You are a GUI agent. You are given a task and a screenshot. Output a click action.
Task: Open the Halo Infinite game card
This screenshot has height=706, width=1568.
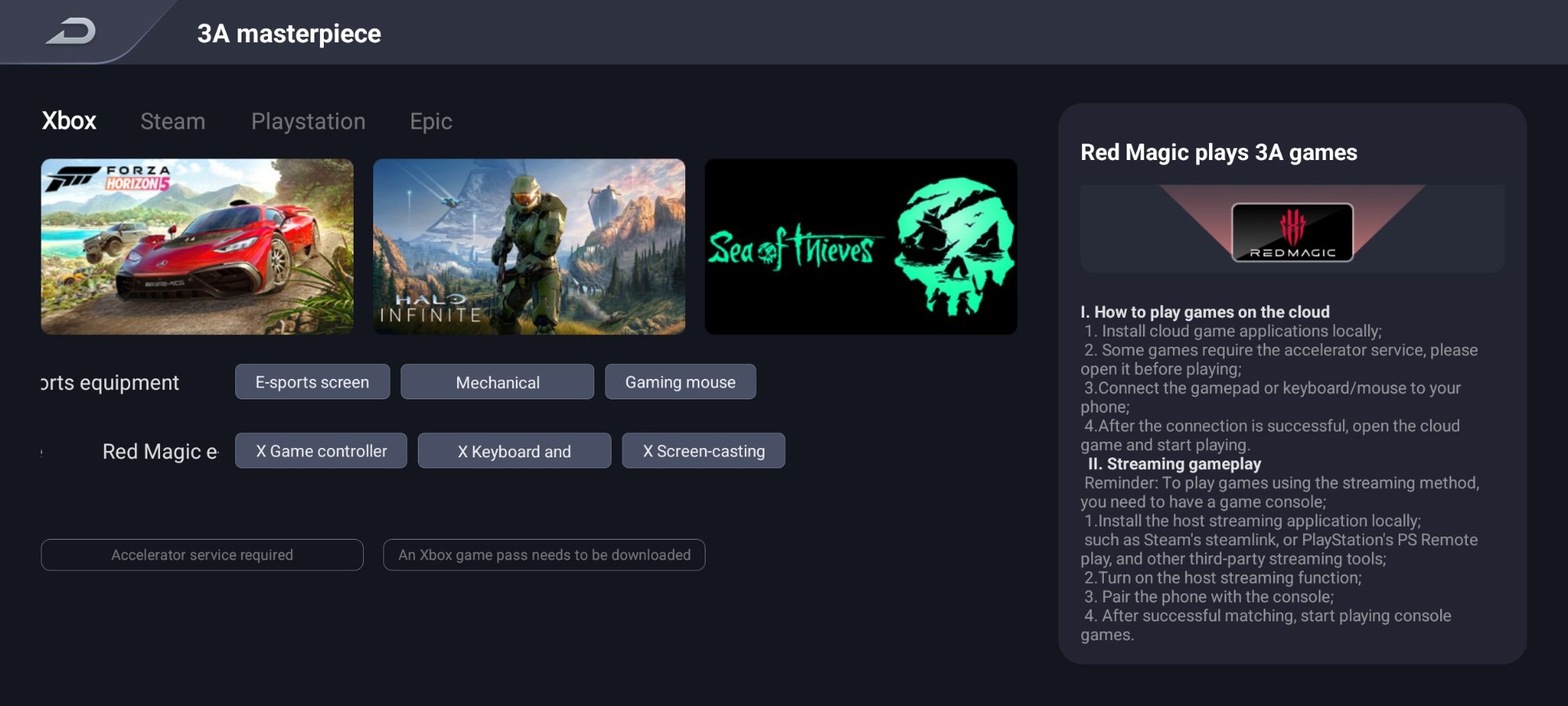[529, 247]
